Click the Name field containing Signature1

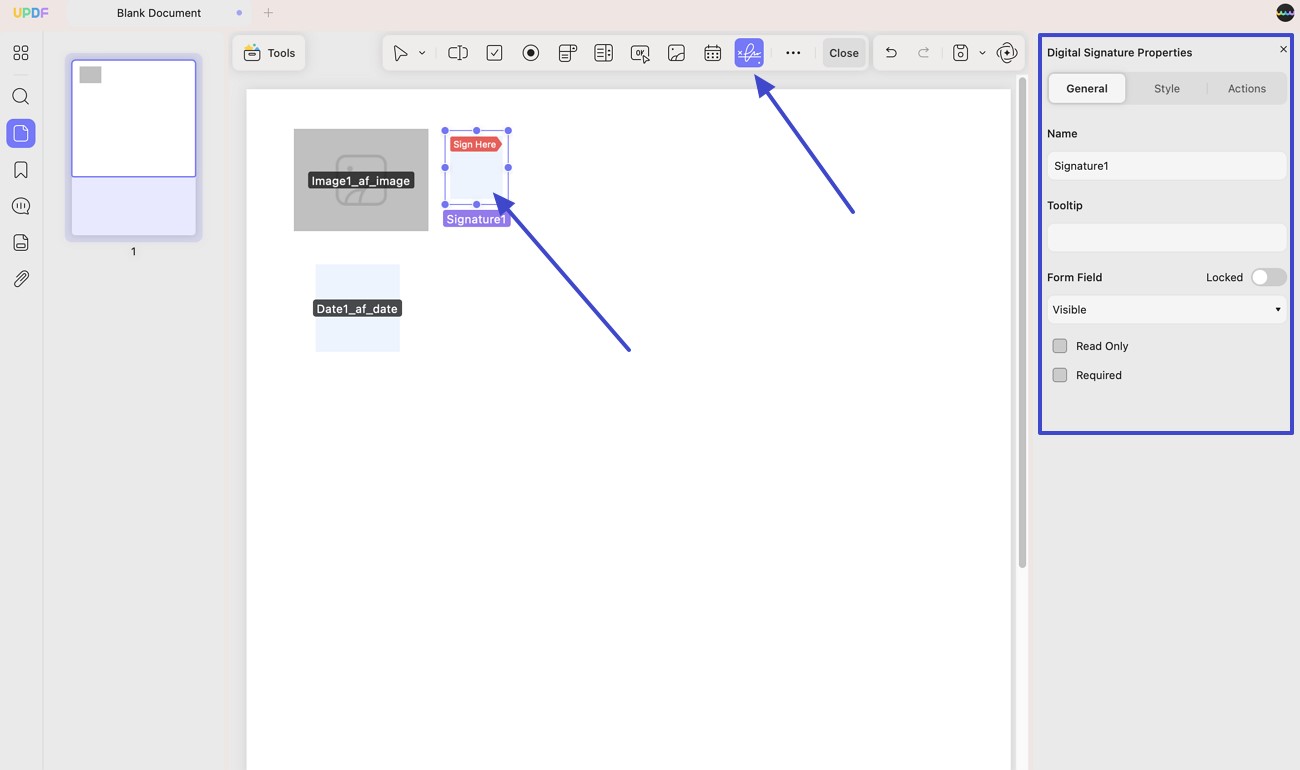[1167, 166]
